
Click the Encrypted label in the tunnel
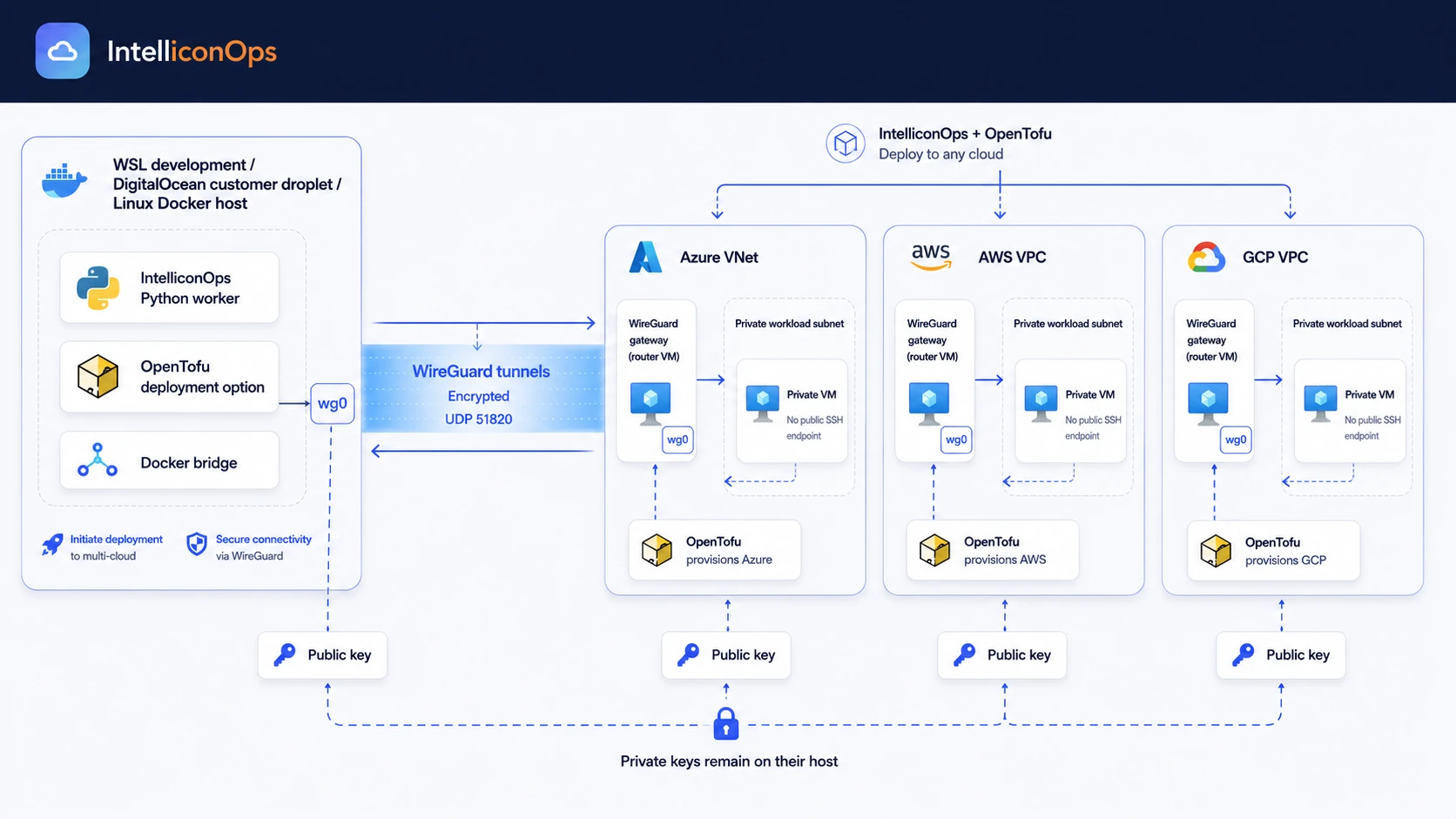point(478,396)
